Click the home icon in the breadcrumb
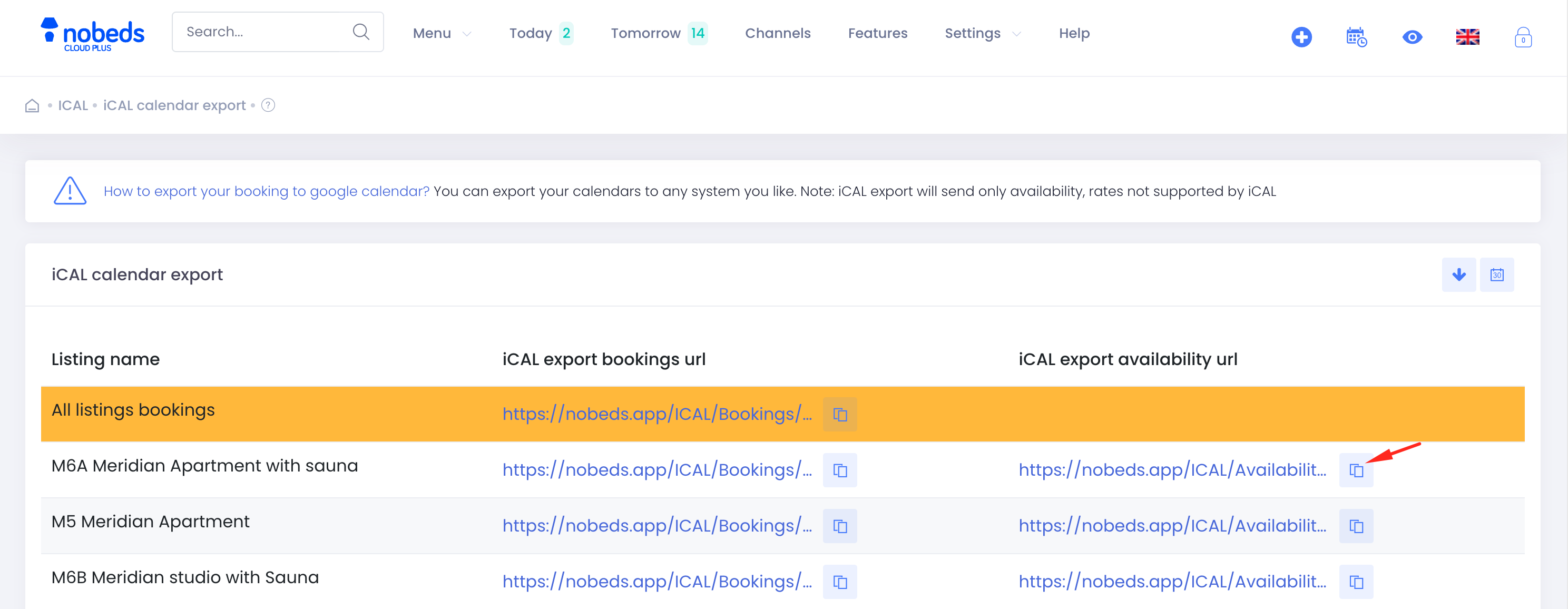Image resolution: width=1568 pixels, height=609 pixels. pos(31,105)
